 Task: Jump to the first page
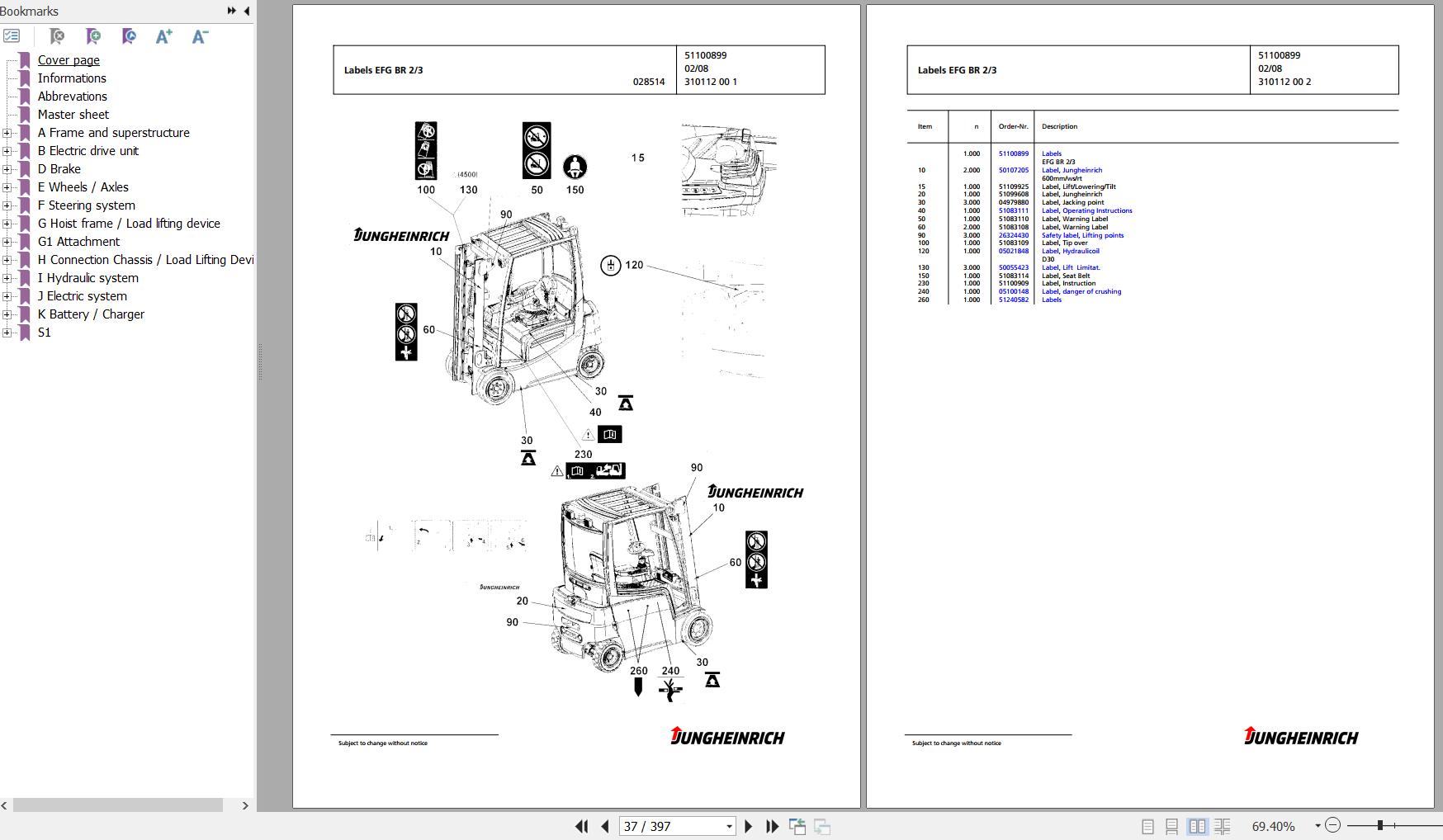coord(581,826)
